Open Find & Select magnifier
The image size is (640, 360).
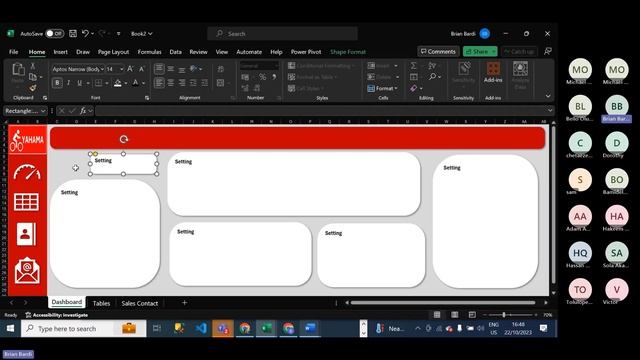click(432, 77)
